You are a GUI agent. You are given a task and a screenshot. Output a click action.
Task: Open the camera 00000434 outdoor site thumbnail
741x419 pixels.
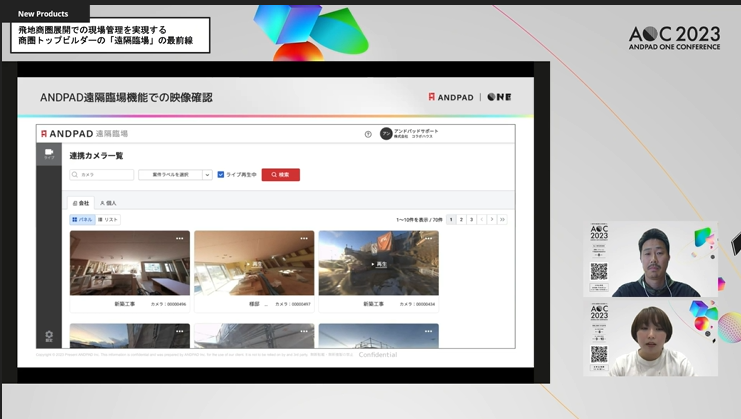tap(379, 263)
